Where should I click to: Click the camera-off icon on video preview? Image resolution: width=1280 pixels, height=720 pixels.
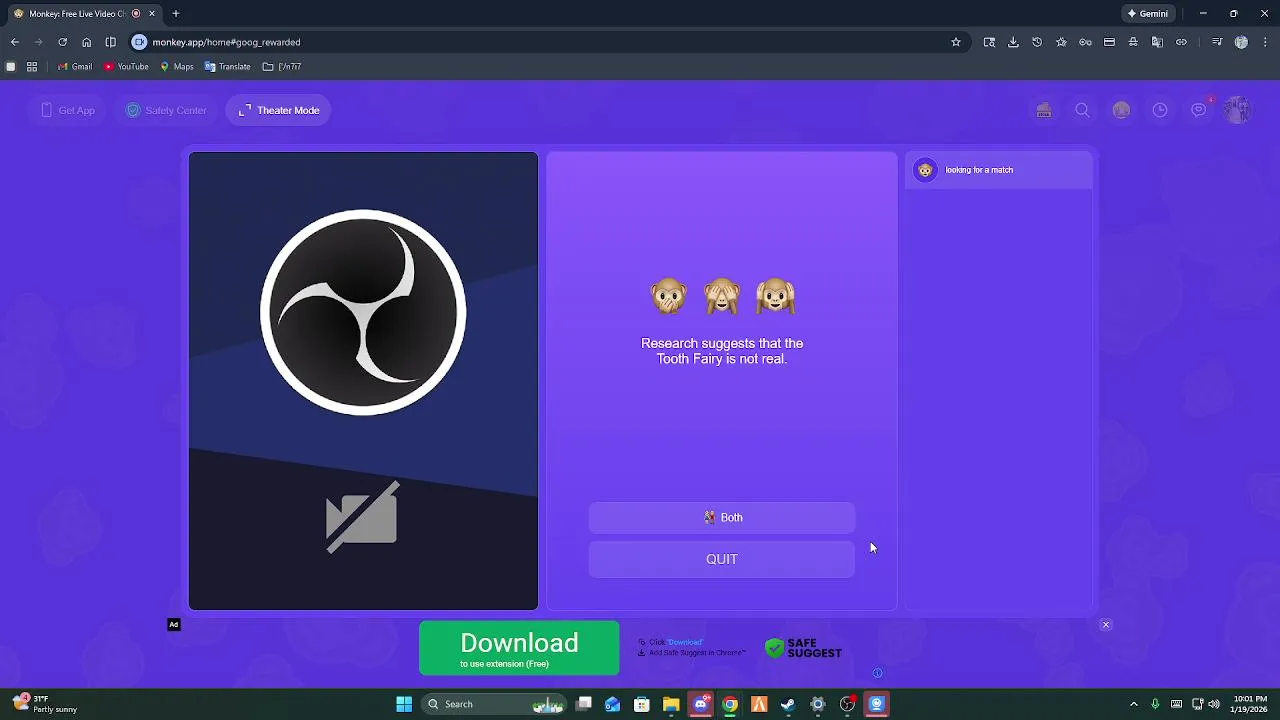tap(362, 517)
